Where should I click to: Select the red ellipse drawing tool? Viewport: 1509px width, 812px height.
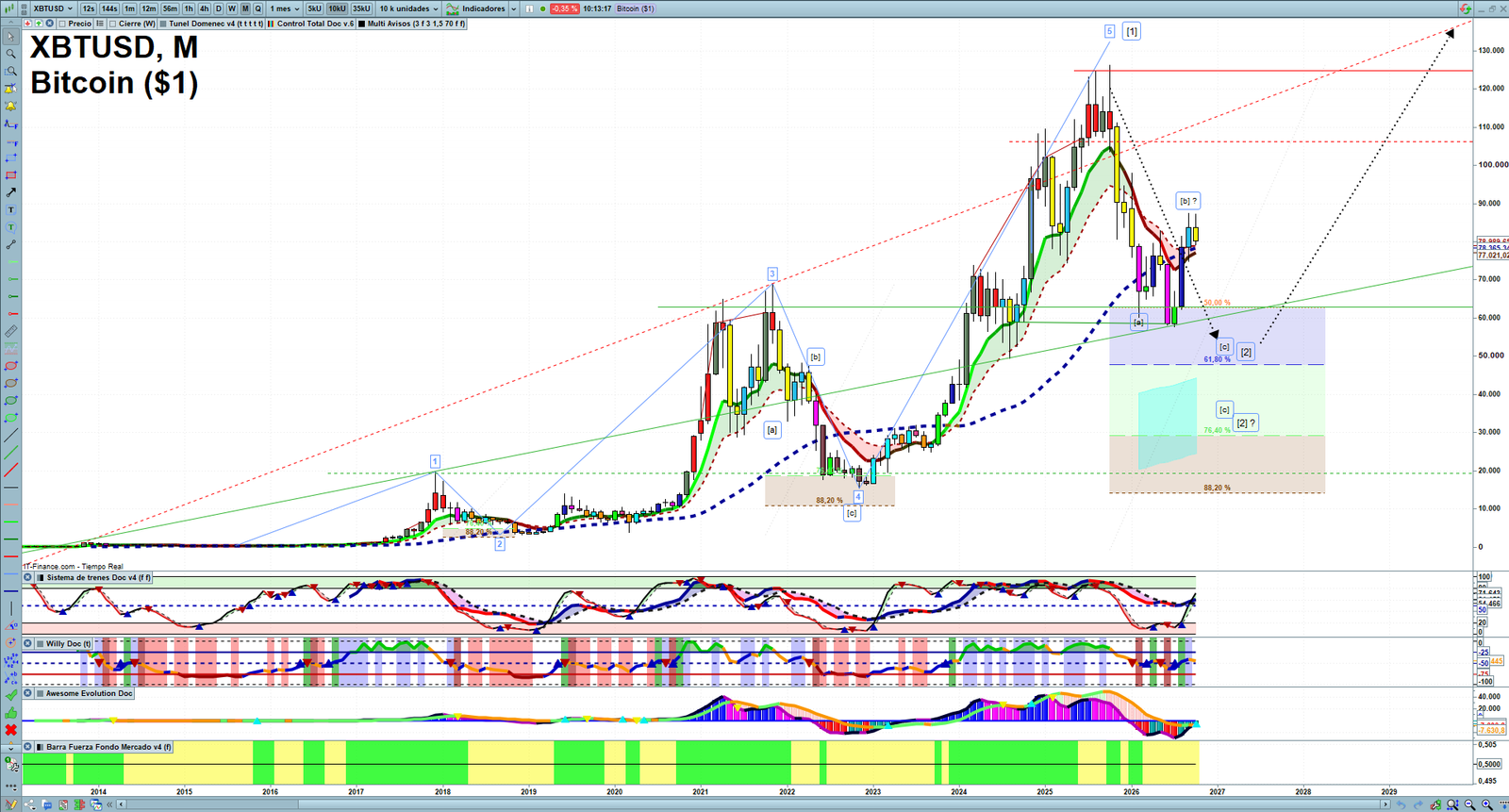coord(11,366)
